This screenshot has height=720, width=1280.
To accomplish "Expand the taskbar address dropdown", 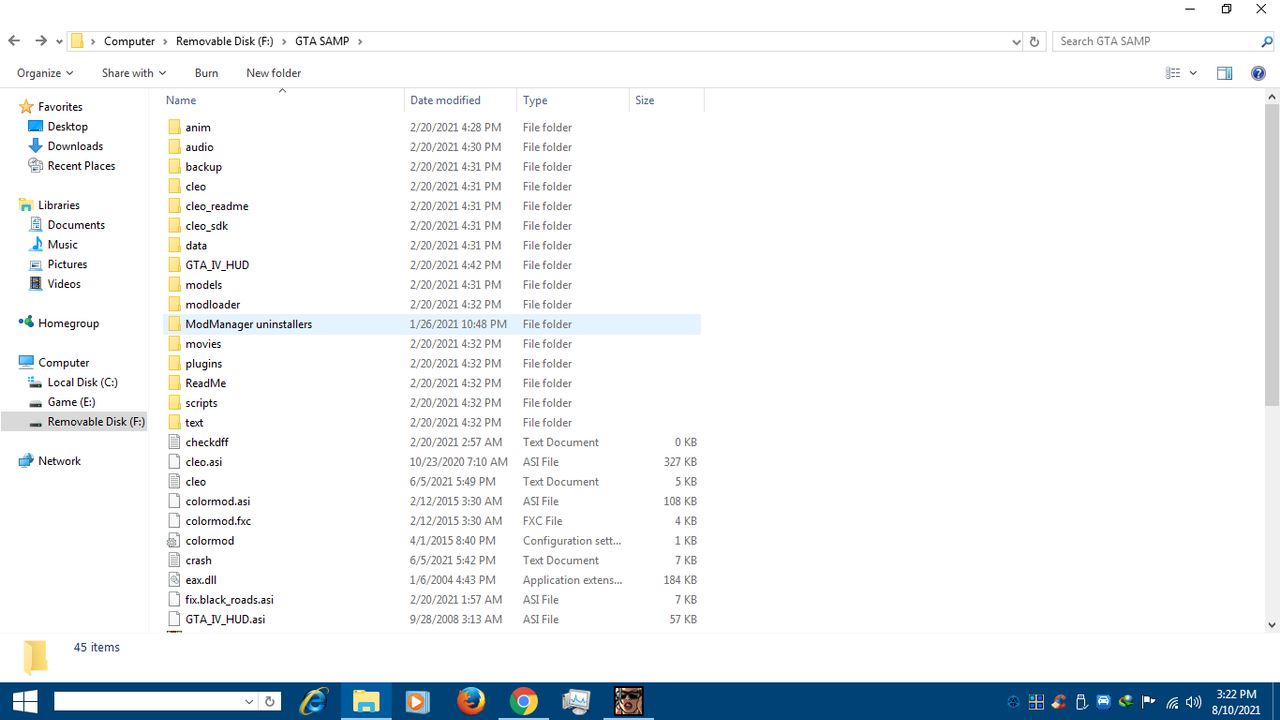I will (249, 702).
